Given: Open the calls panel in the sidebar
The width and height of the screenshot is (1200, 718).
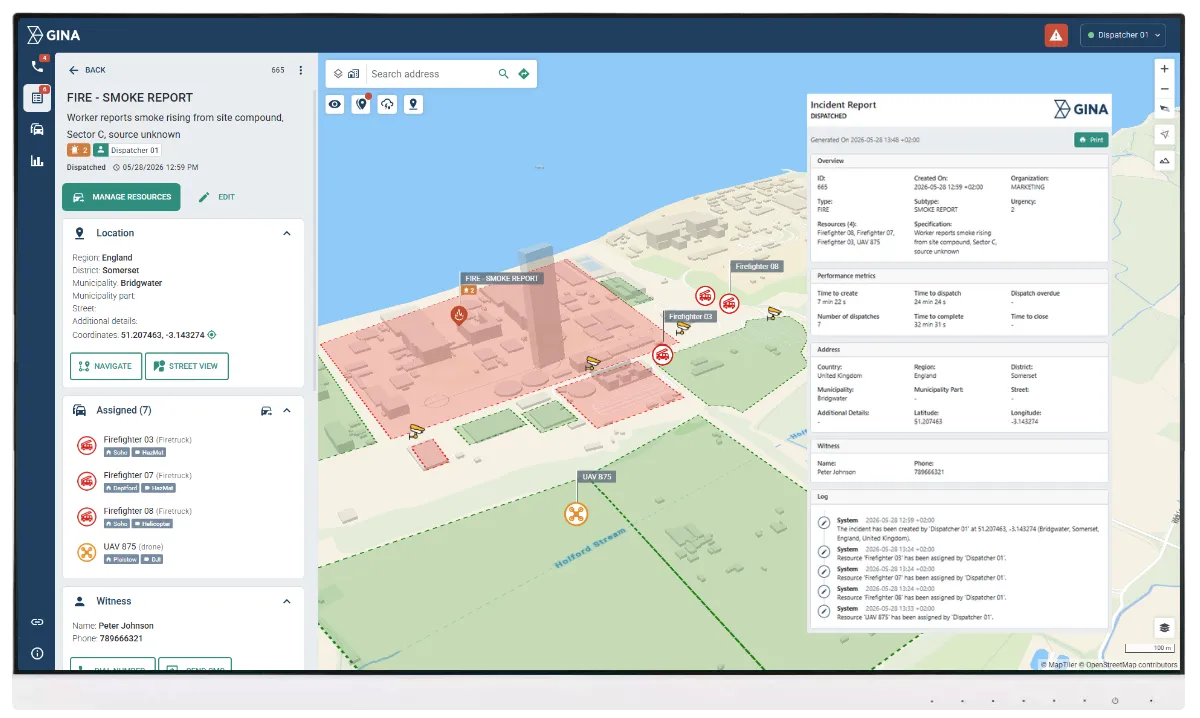Looking at the screenshot, I should [37, 66].
